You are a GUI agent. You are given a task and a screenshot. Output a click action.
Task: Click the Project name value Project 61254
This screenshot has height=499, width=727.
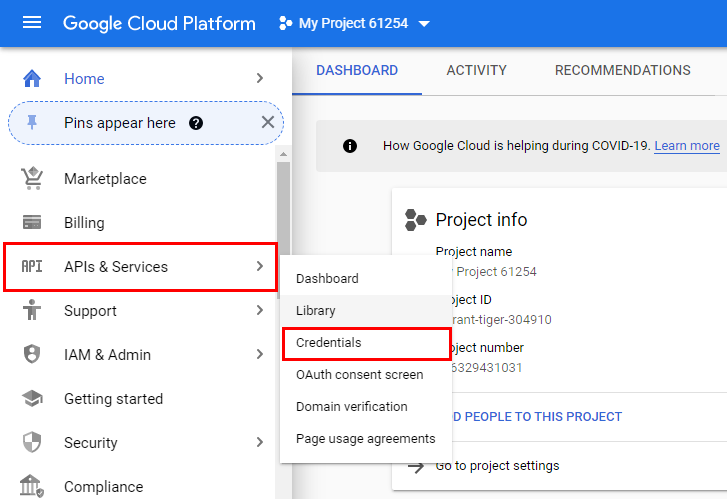[496, 271]
